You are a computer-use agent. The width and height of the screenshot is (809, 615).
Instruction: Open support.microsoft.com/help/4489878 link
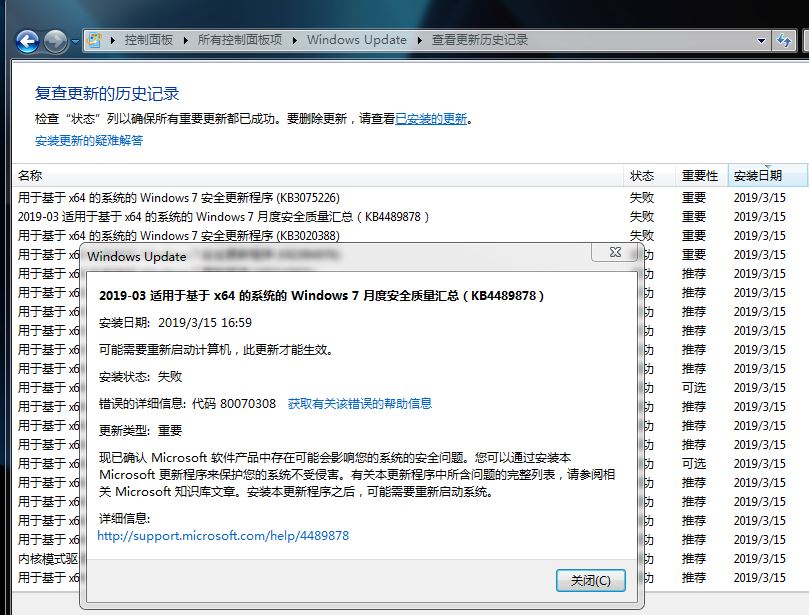click(x=223, y=536)
